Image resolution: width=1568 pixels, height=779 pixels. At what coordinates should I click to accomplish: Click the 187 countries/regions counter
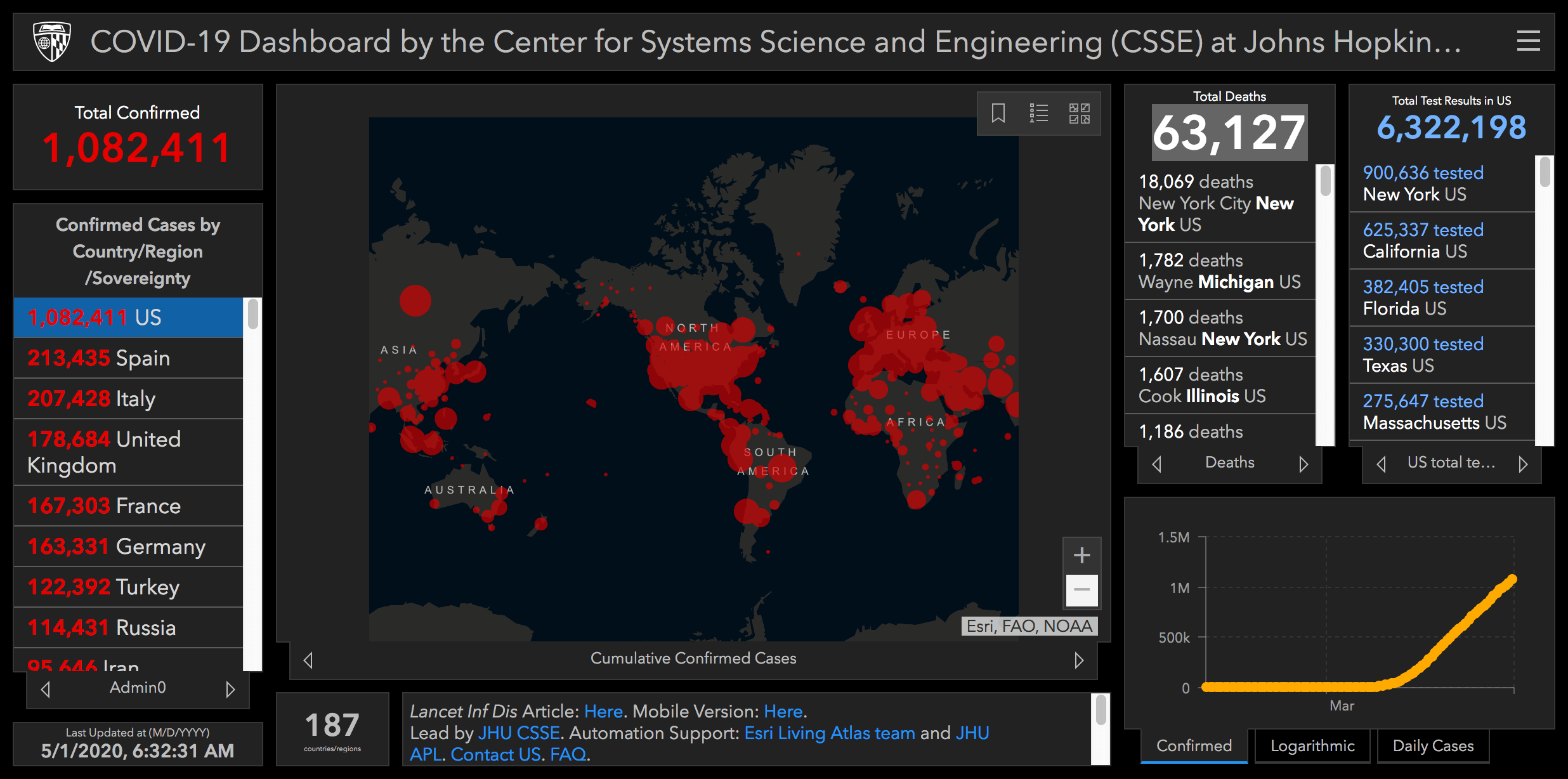tap(332, 730)
